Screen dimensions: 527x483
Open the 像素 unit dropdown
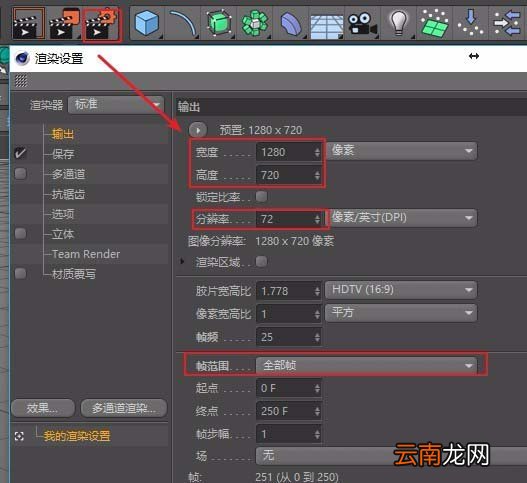point(401,151)
